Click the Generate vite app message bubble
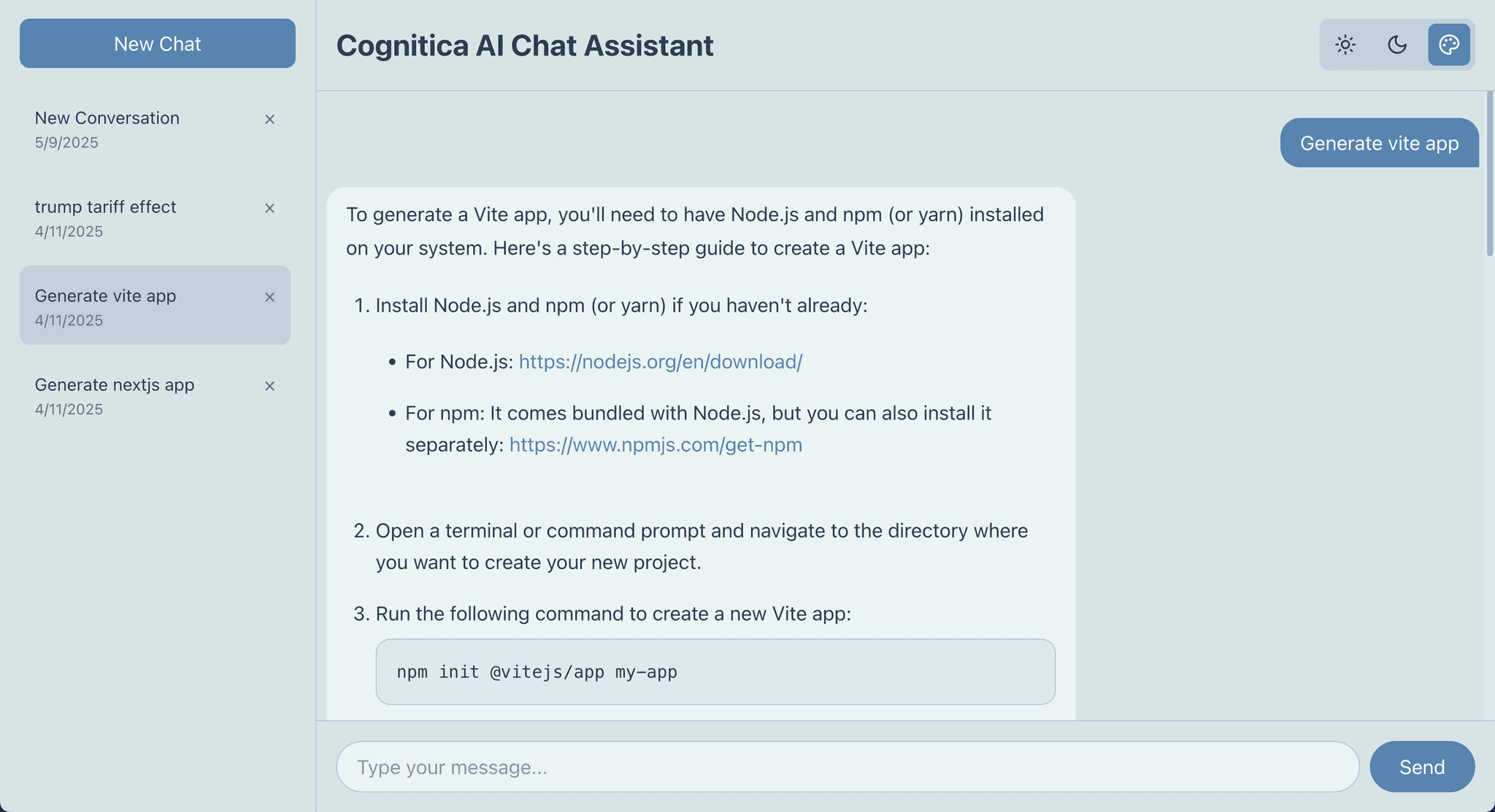 [1380, 143]
